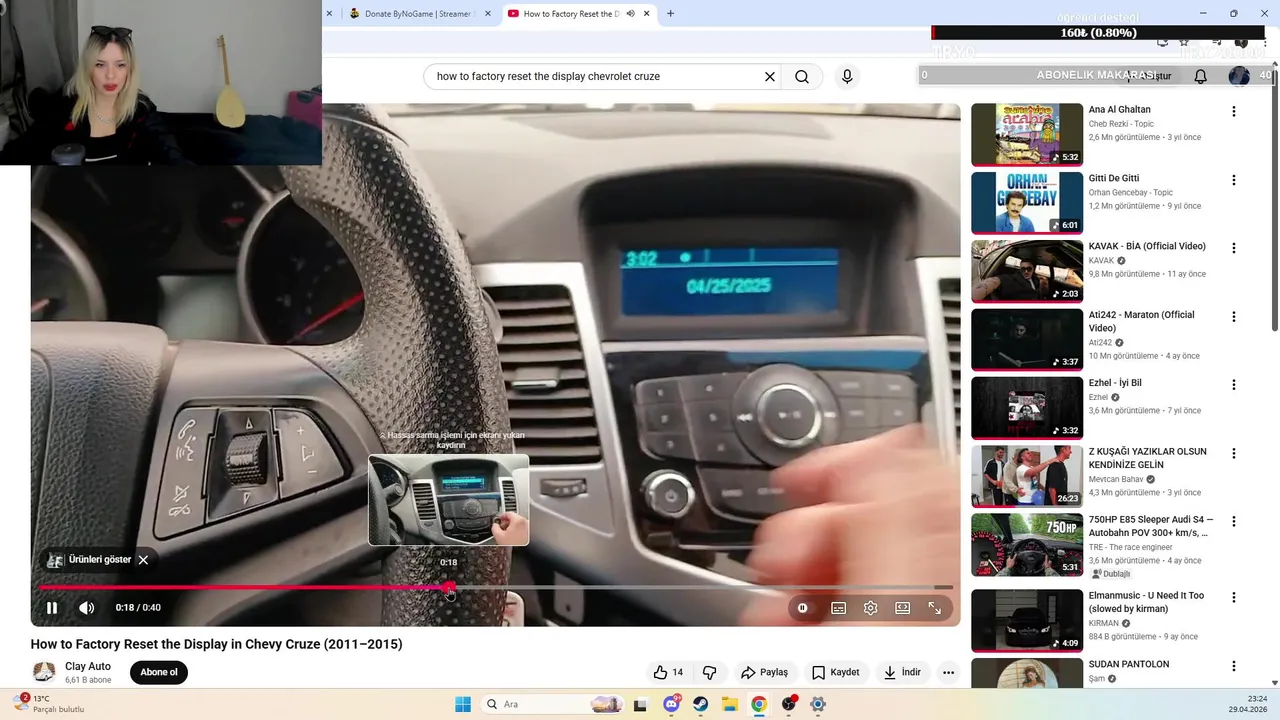Click the search magnifier button
The height and width of the screenshot is (720, 1280).
tap(802, 76)
